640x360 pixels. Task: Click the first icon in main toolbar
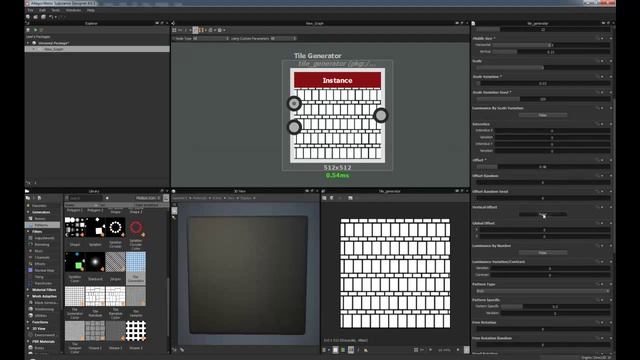pos(28,17)
